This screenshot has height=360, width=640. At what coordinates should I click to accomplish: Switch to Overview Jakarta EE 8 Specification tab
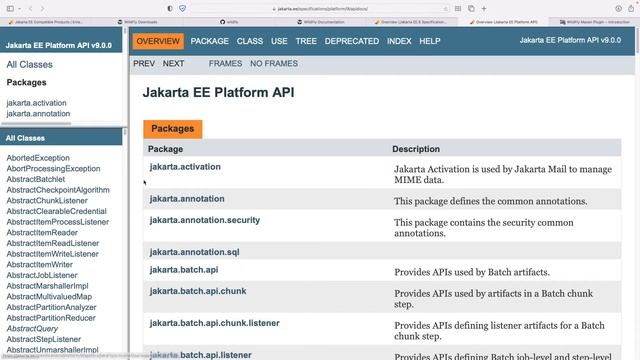click(412, 22)
